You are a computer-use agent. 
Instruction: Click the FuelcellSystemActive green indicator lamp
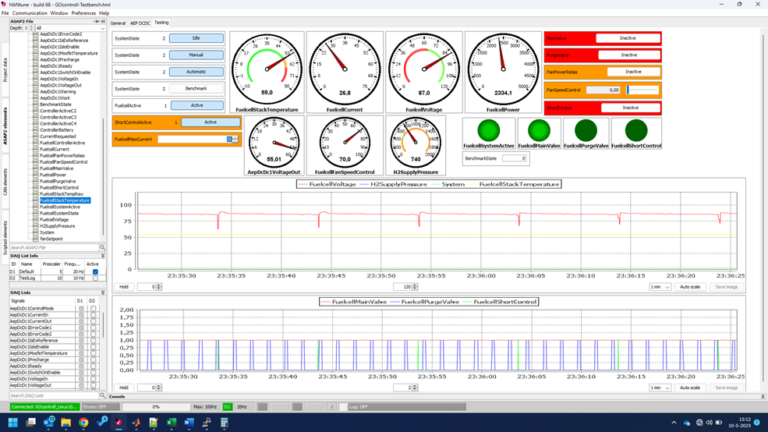point(488,130)
